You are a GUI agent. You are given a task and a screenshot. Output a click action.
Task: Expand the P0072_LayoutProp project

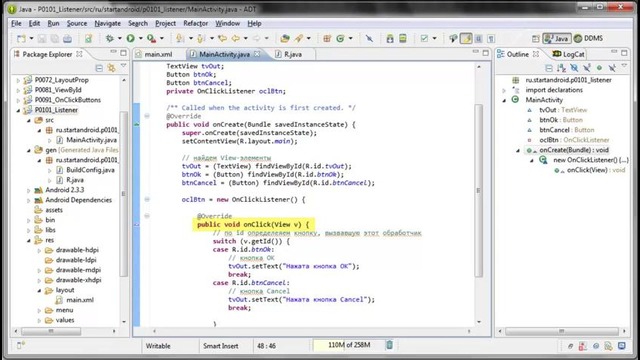[x=18, y=80]
